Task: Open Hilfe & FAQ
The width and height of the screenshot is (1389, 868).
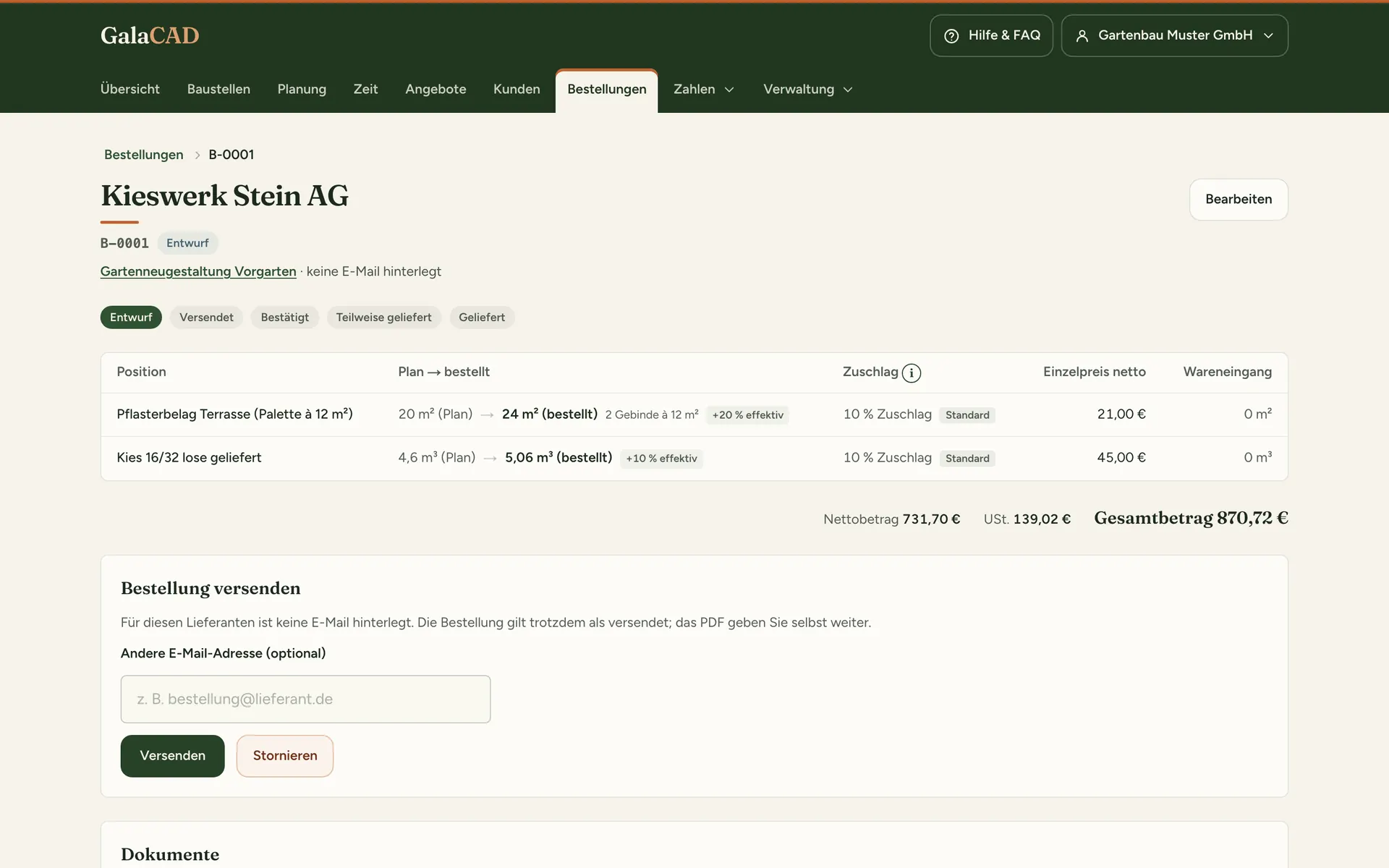Action: 991,35
